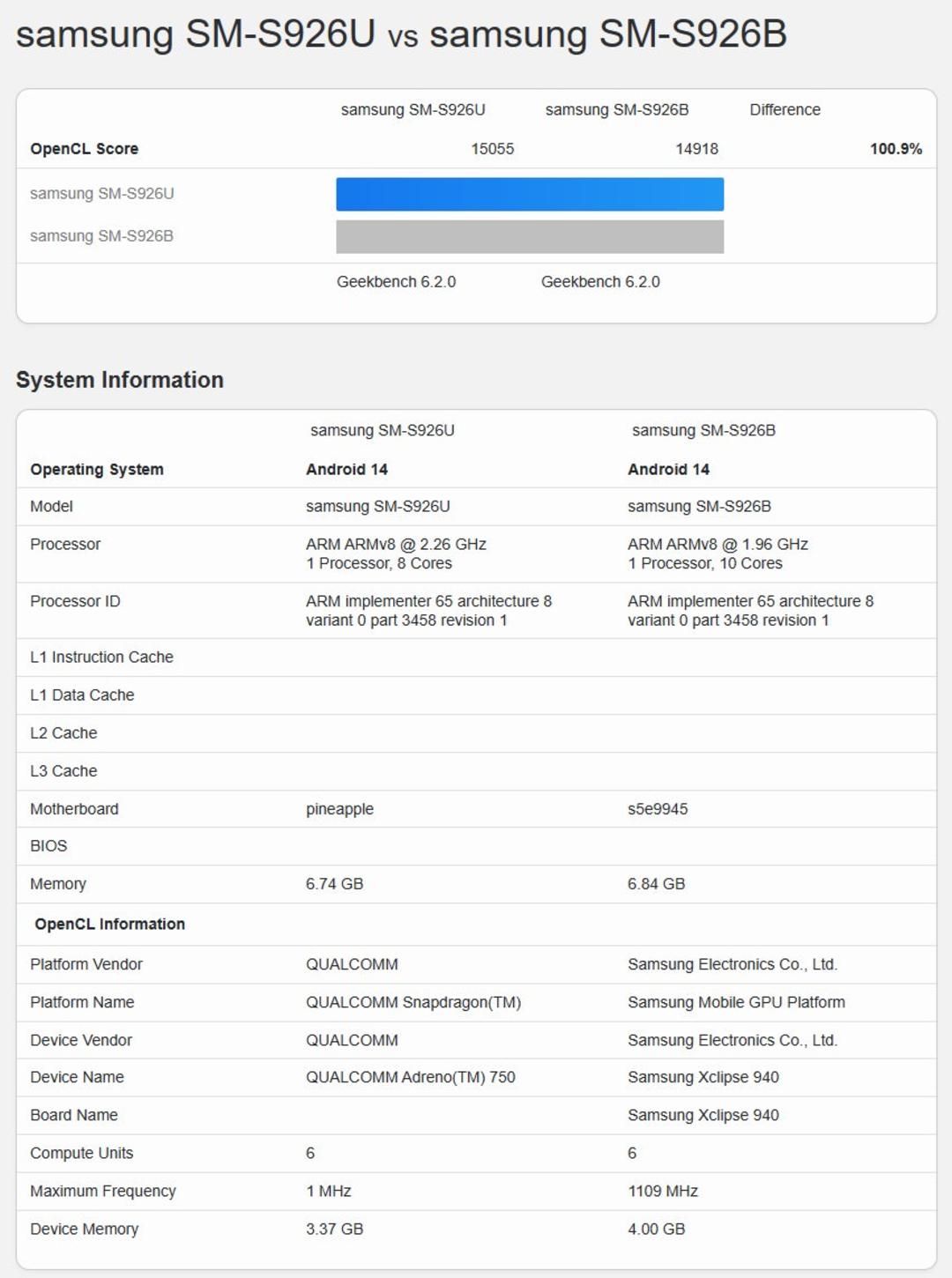Image resolution: width=952 pixels, height=1278 pixels.
Task: Click the Difference column header
Action: 785,109
